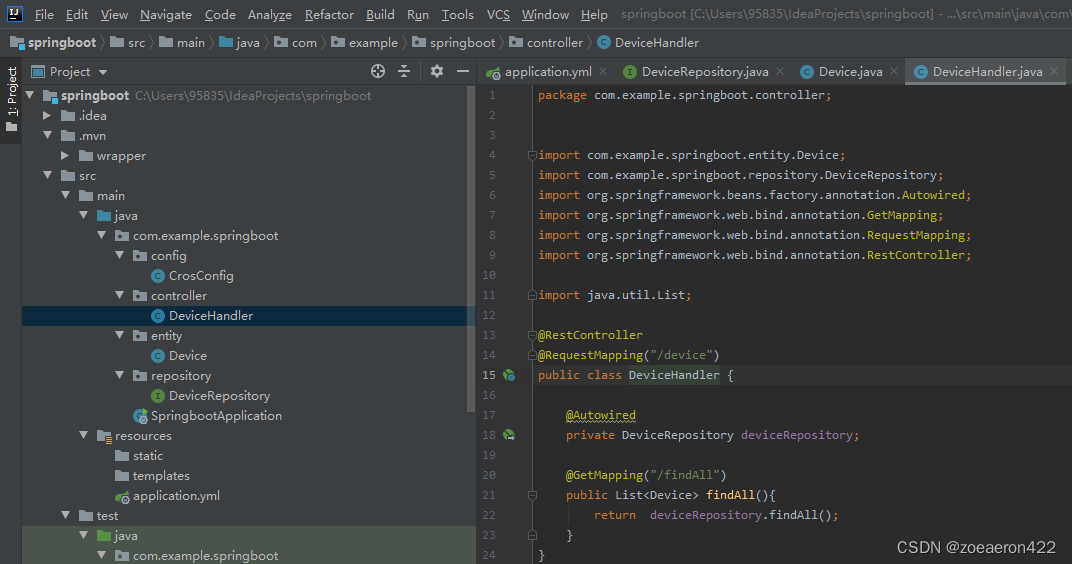Open Project panel settings gear
Viewport: 1072px width, 564px height.
[x=437, y=71]
